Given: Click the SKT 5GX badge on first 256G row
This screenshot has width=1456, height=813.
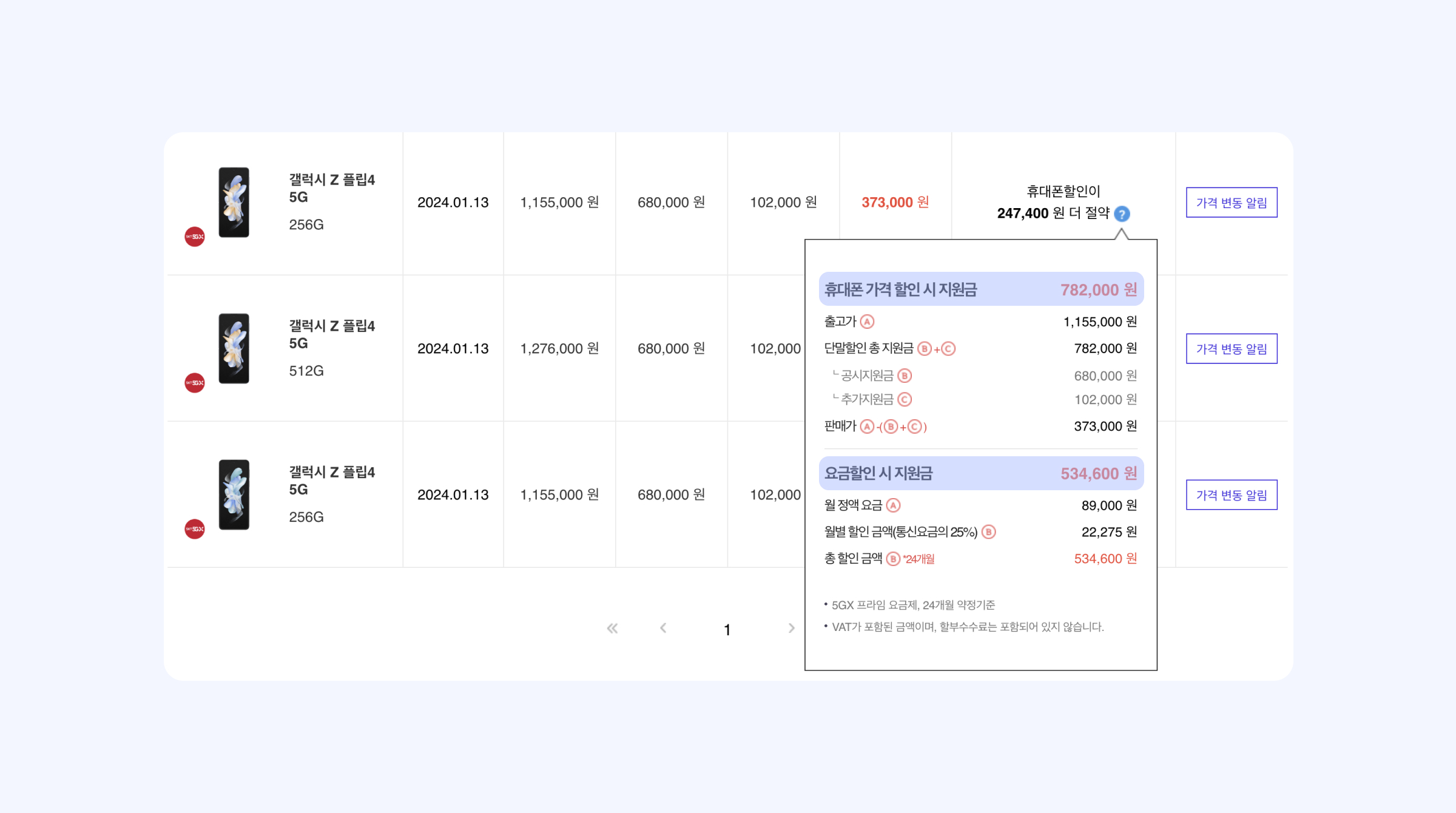Looking at the screenshot, I should pos(195,236).
